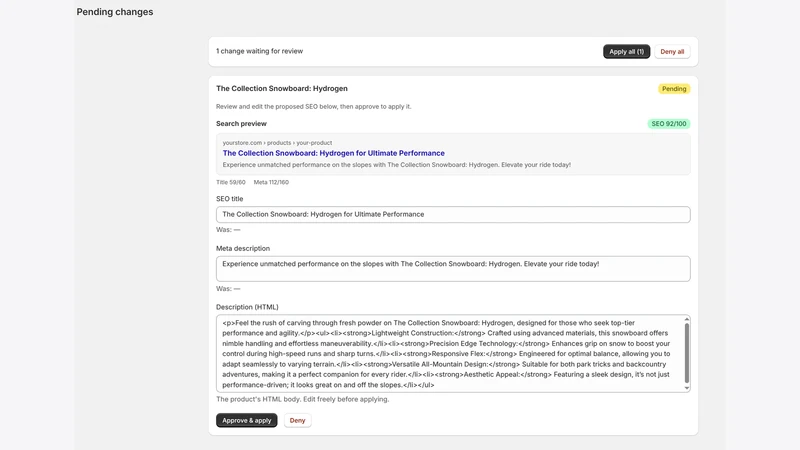Click 'Was: —' under SEO title
The image size is (800, 450).
point(228,230)
